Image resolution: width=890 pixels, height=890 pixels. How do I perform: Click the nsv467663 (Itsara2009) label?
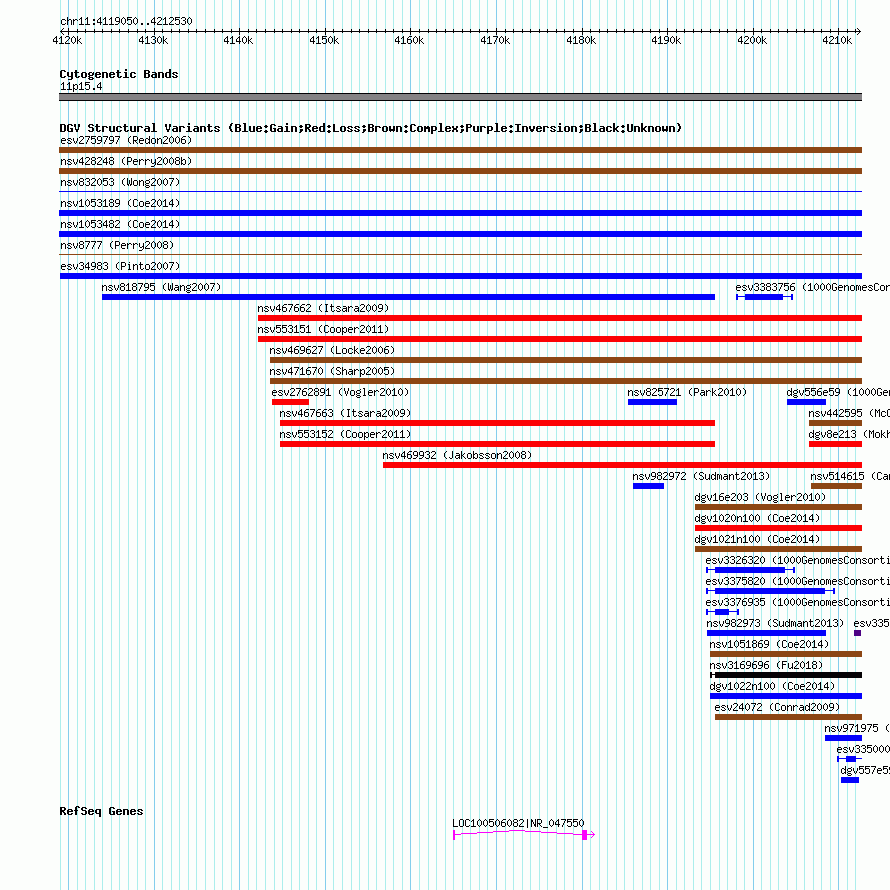[x=345, y=413]
